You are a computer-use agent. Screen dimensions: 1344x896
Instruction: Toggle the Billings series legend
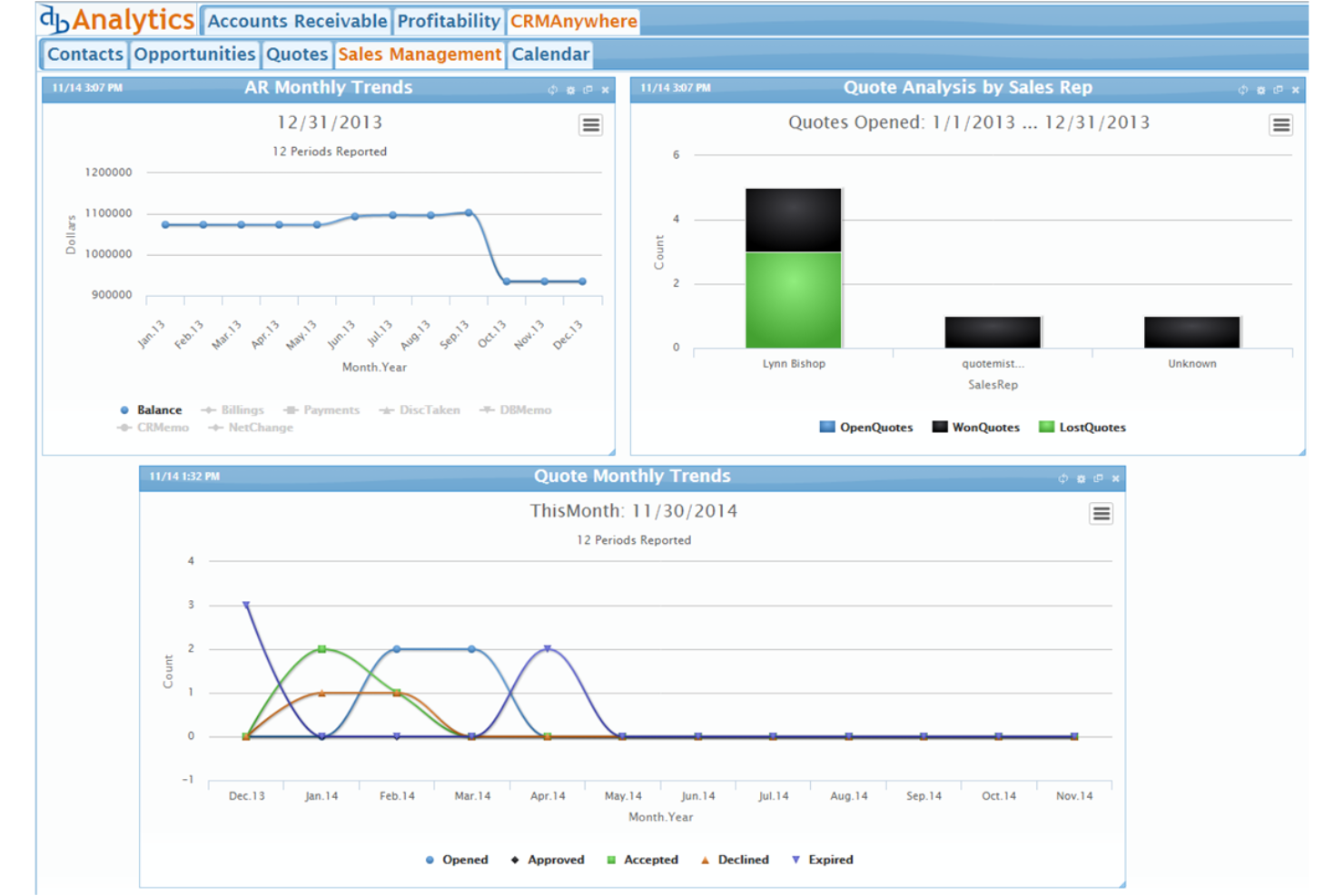(x=232, y=410)
